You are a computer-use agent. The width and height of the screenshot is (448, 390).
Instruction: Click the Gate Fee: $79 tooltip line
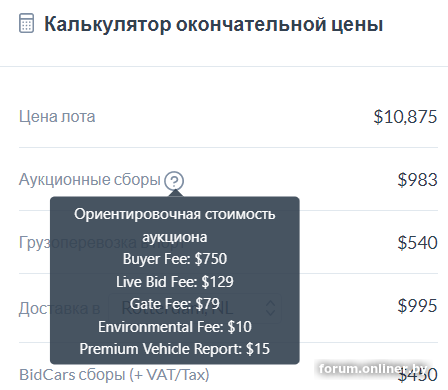175,304
